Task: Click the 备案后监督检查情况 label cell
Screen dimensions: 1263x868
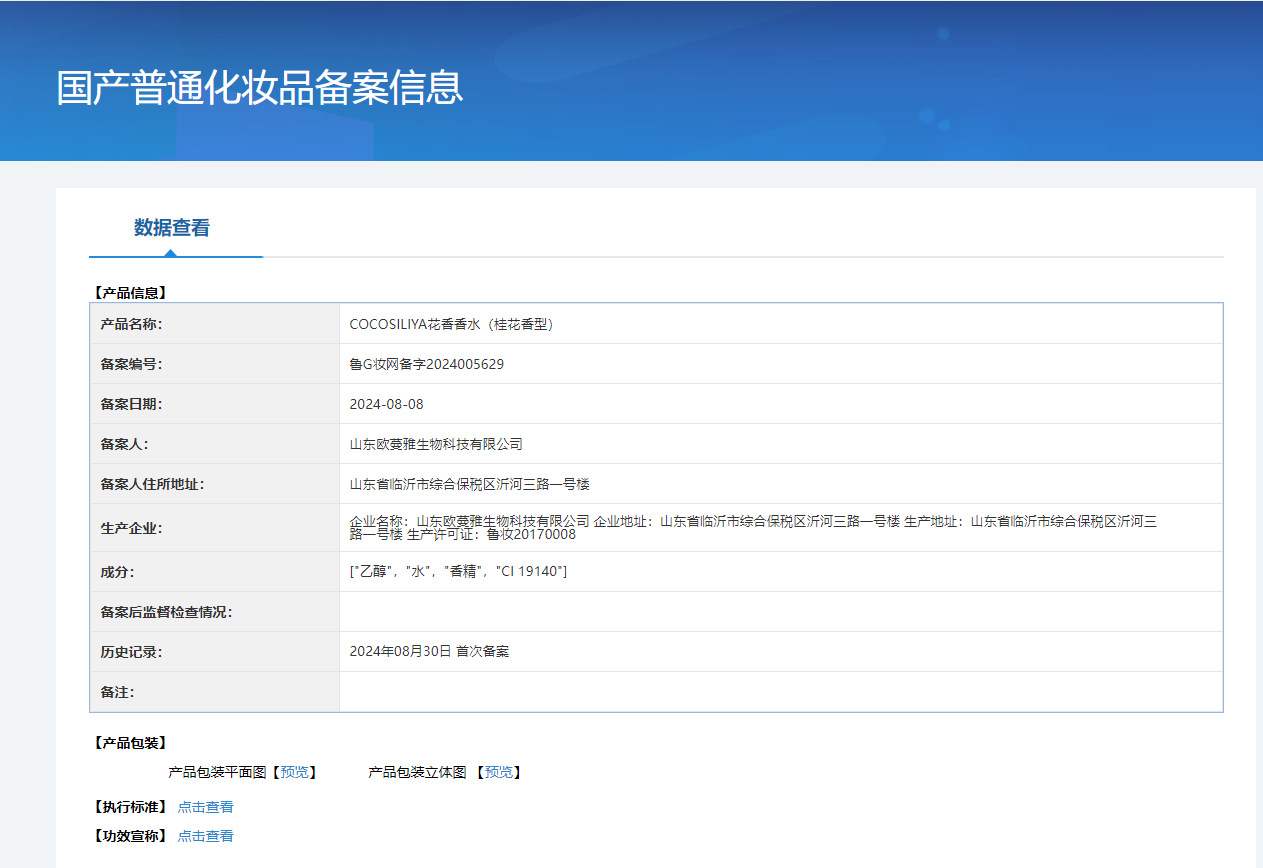Action: point(166,612)
